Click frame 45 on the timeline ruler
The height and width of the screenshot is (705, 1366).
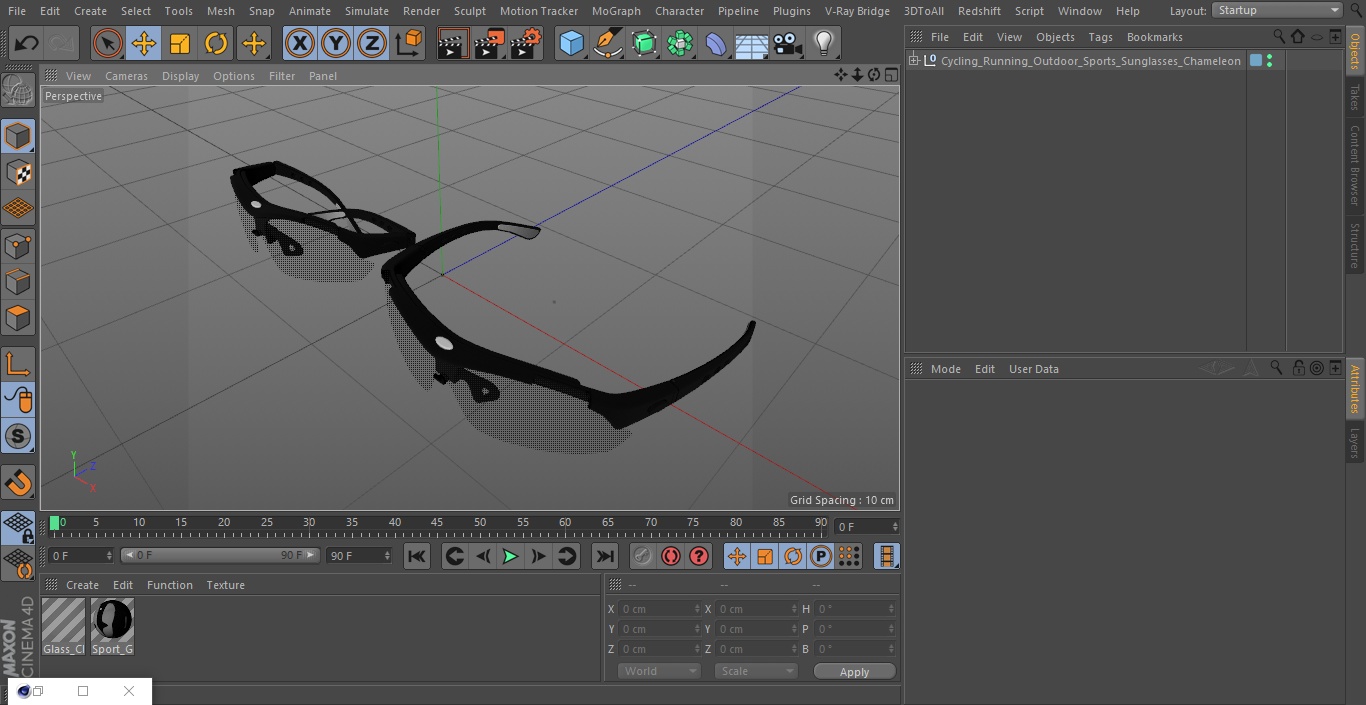coord(437,523)
